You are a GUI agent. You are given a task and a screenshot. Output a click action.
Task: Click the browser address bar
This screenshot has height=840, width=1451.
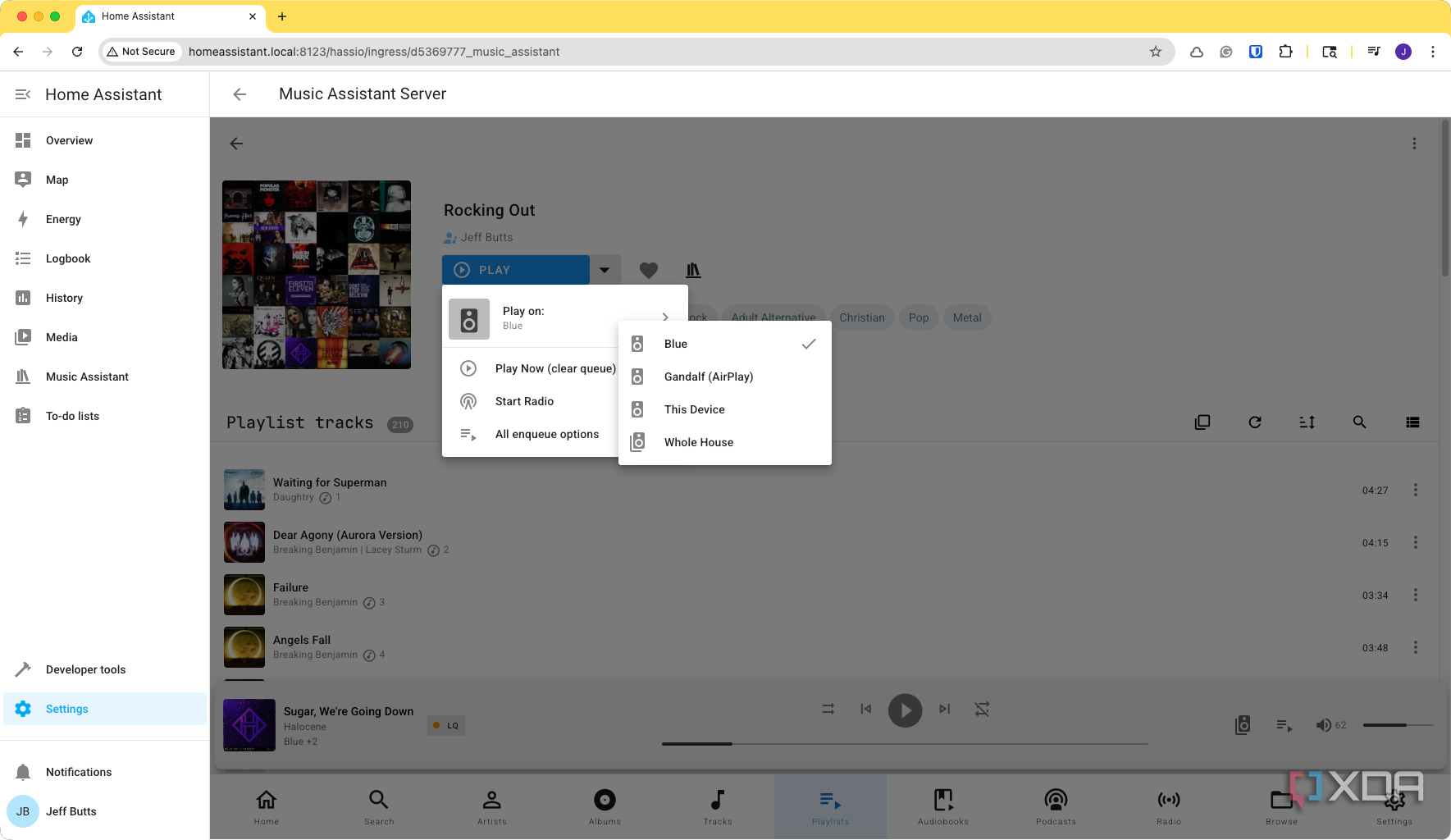[x=636, y=52]
